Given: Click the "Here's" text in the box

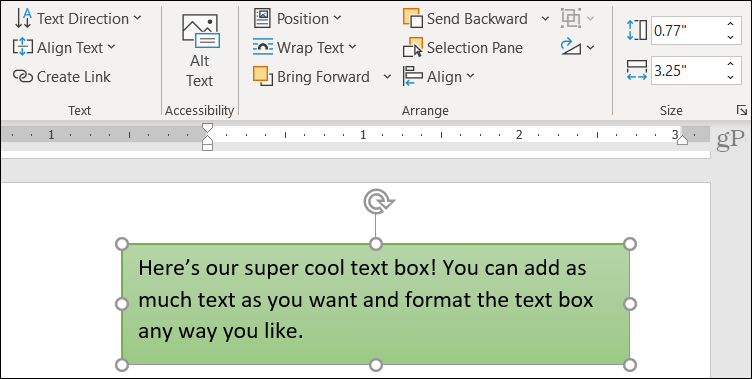Looking at the screenshot, I should (x=169, y=268).
